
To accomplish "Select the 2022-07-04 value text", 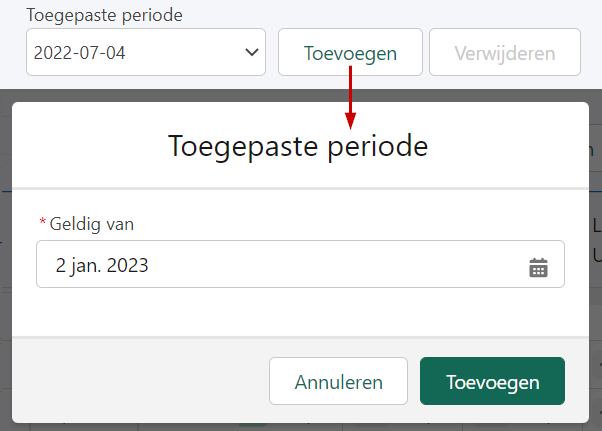I will coord(79,53).
